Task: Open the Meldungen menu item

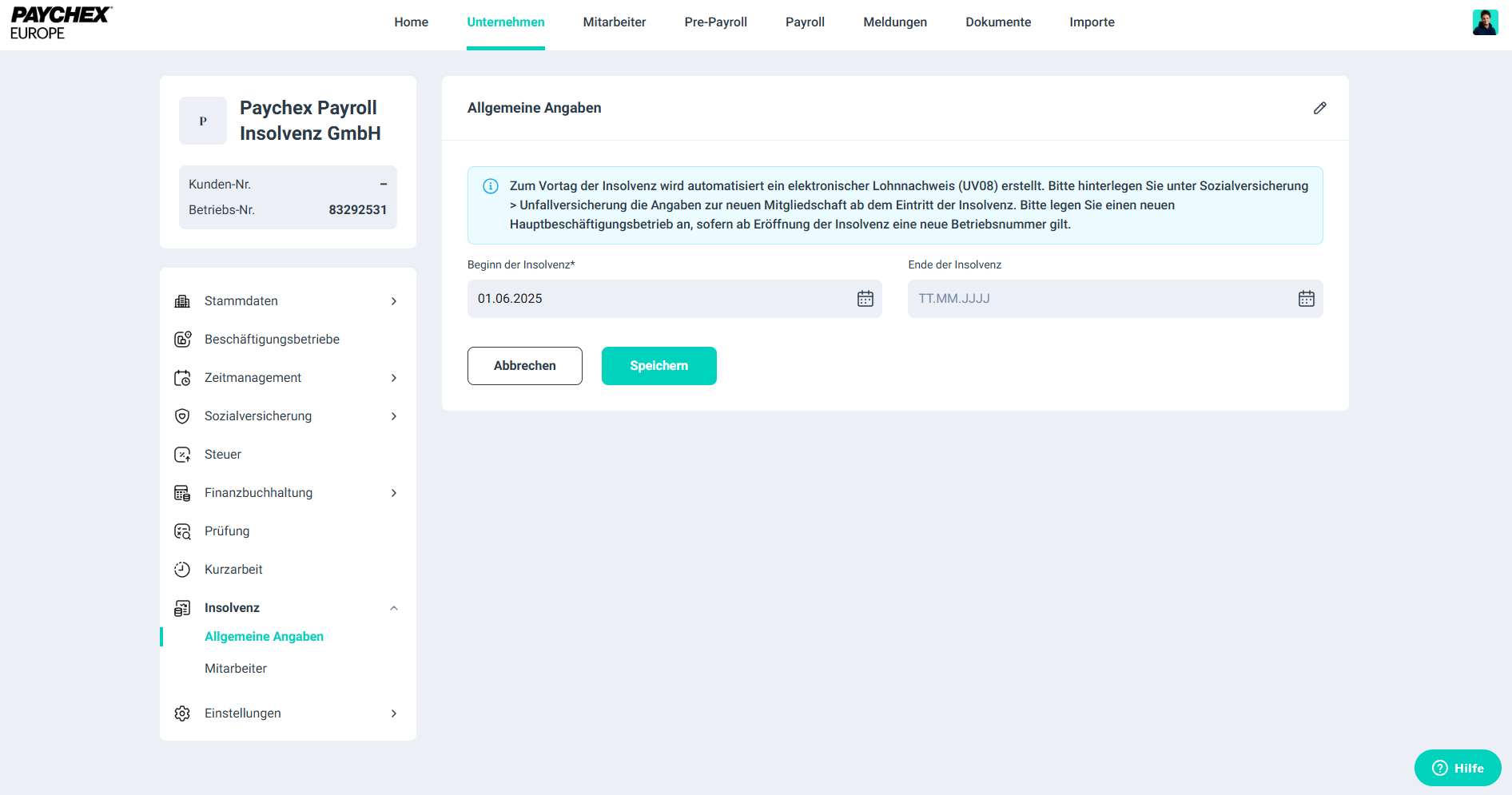Action: tap(894, 22)
